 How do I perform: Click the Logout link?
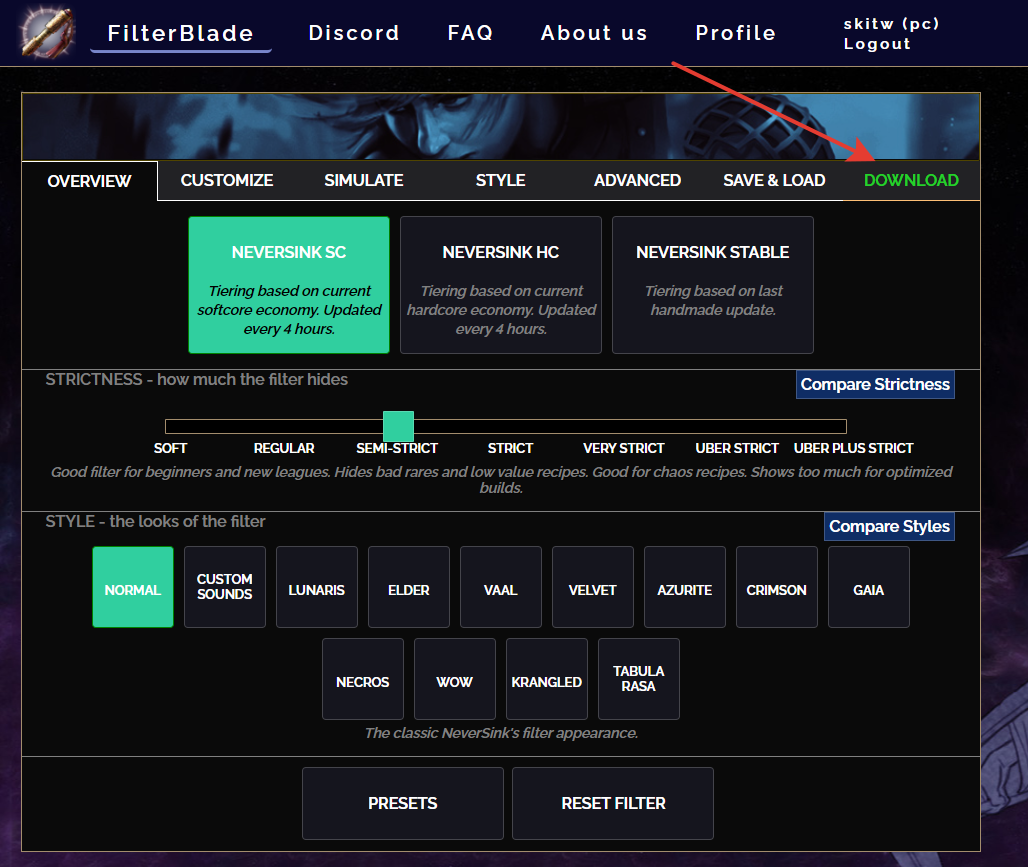click(x=876, y=44)
